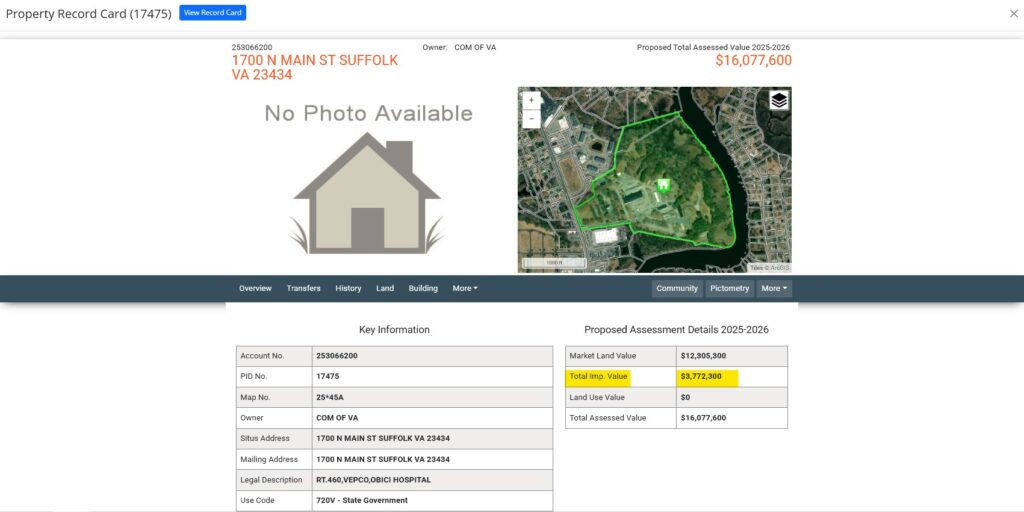1024x512 pixels.
Task: Expand the left More dropdown menu
Action: tap(465, 288)
